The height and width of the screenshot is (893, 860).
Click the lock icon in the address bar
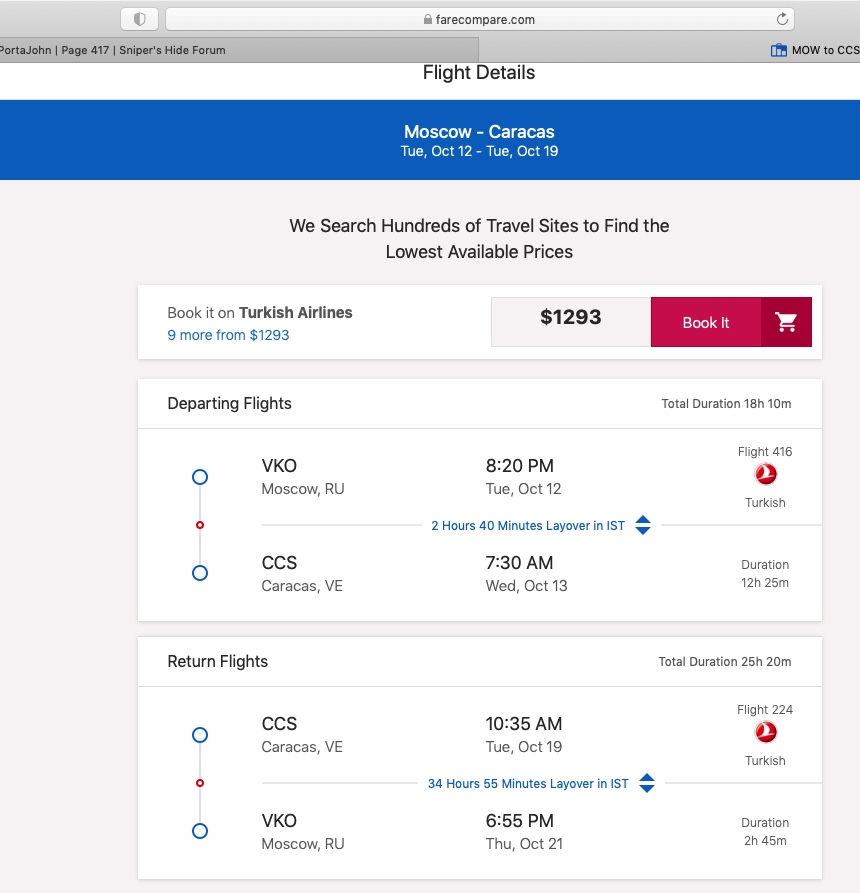tap(428, 19)
